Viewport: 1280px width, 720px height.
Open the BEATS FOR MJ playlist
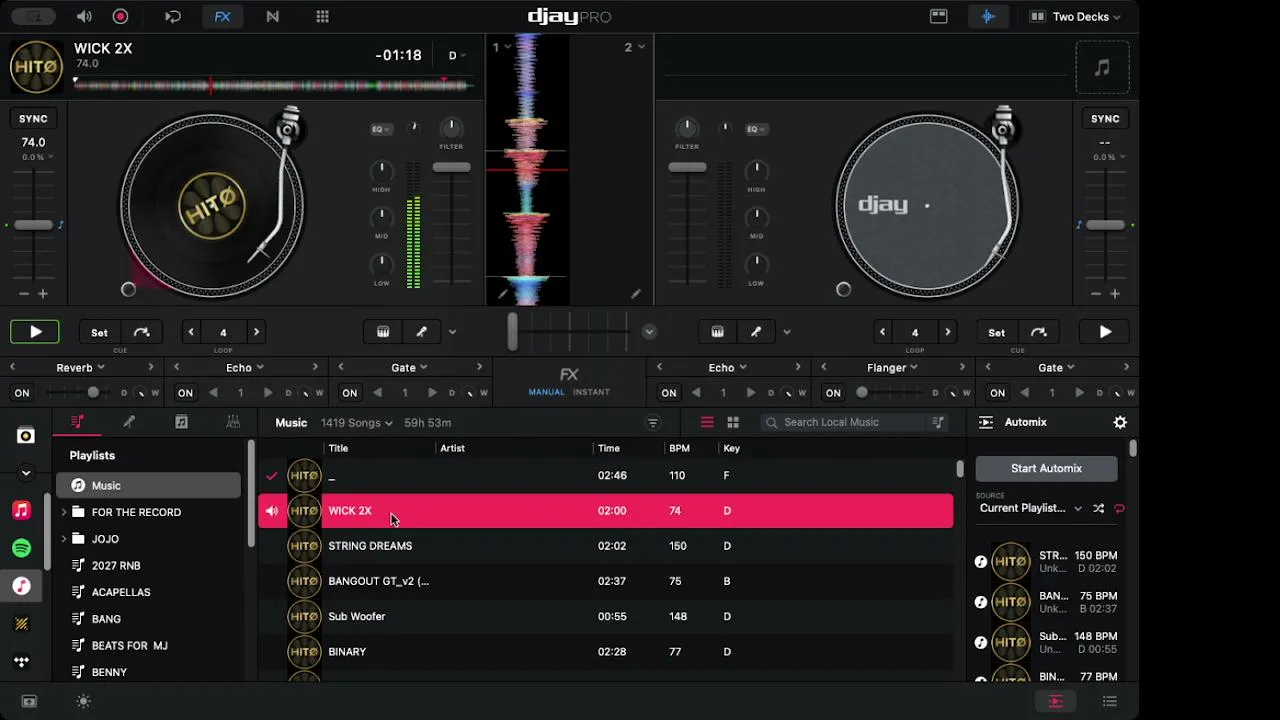tap(129, 646)
